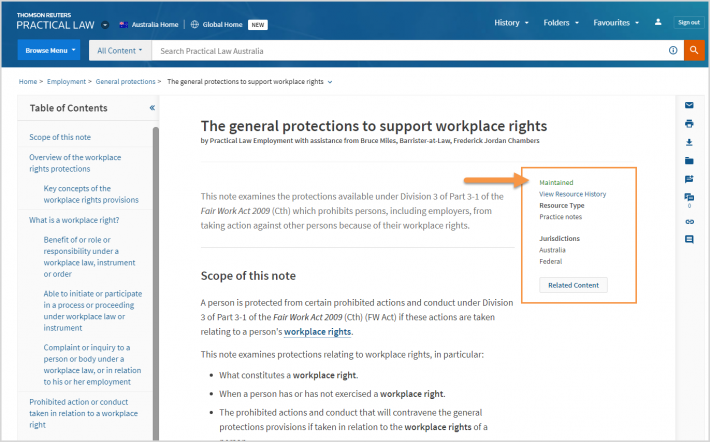Click the orange search magnifier button
The image size is (710, 442).
pos(694,50)
